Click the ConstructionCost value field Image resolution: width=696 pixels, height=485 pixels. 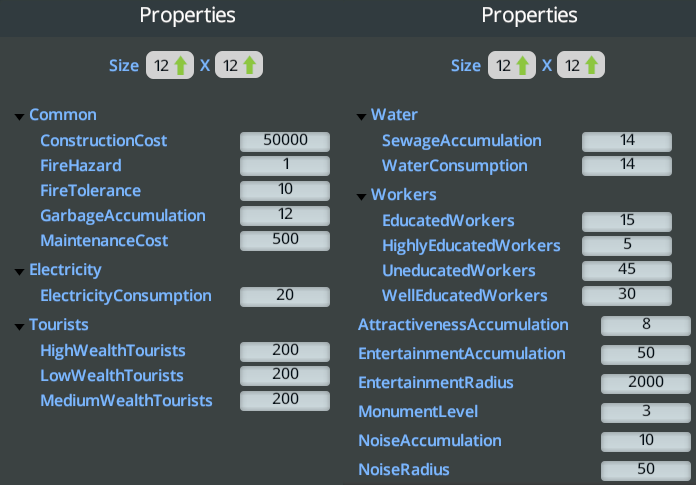point(285,141)
